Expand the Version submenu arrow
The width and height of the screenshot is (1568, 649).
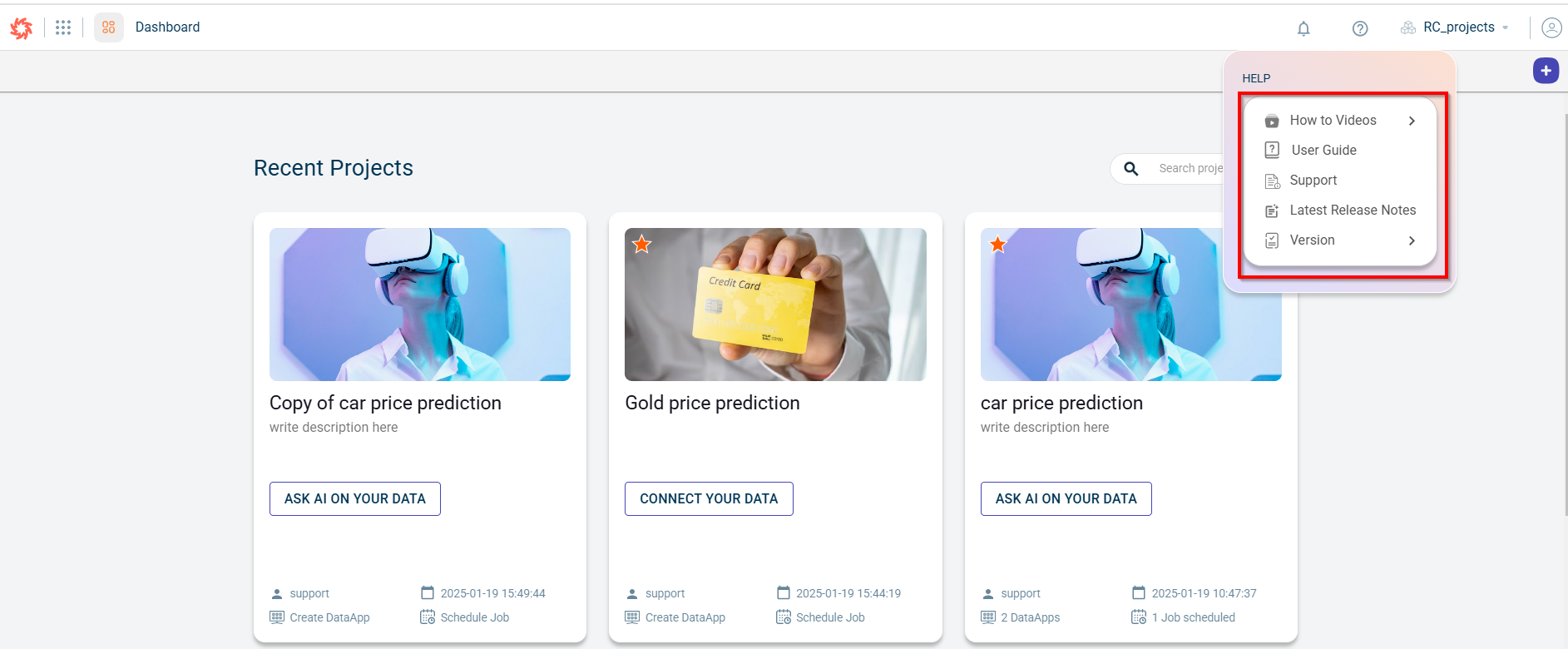[x=1412, y=240]
